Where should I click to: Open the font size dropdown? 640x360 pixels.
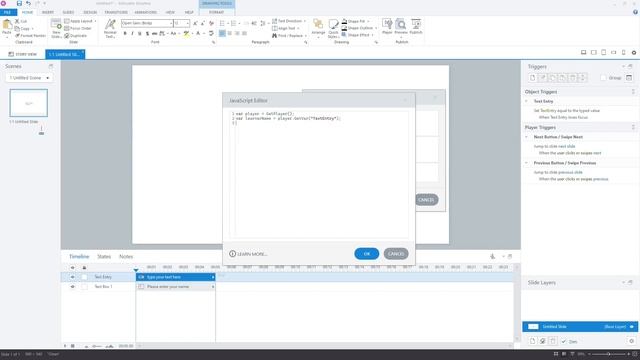click(187, 23)
